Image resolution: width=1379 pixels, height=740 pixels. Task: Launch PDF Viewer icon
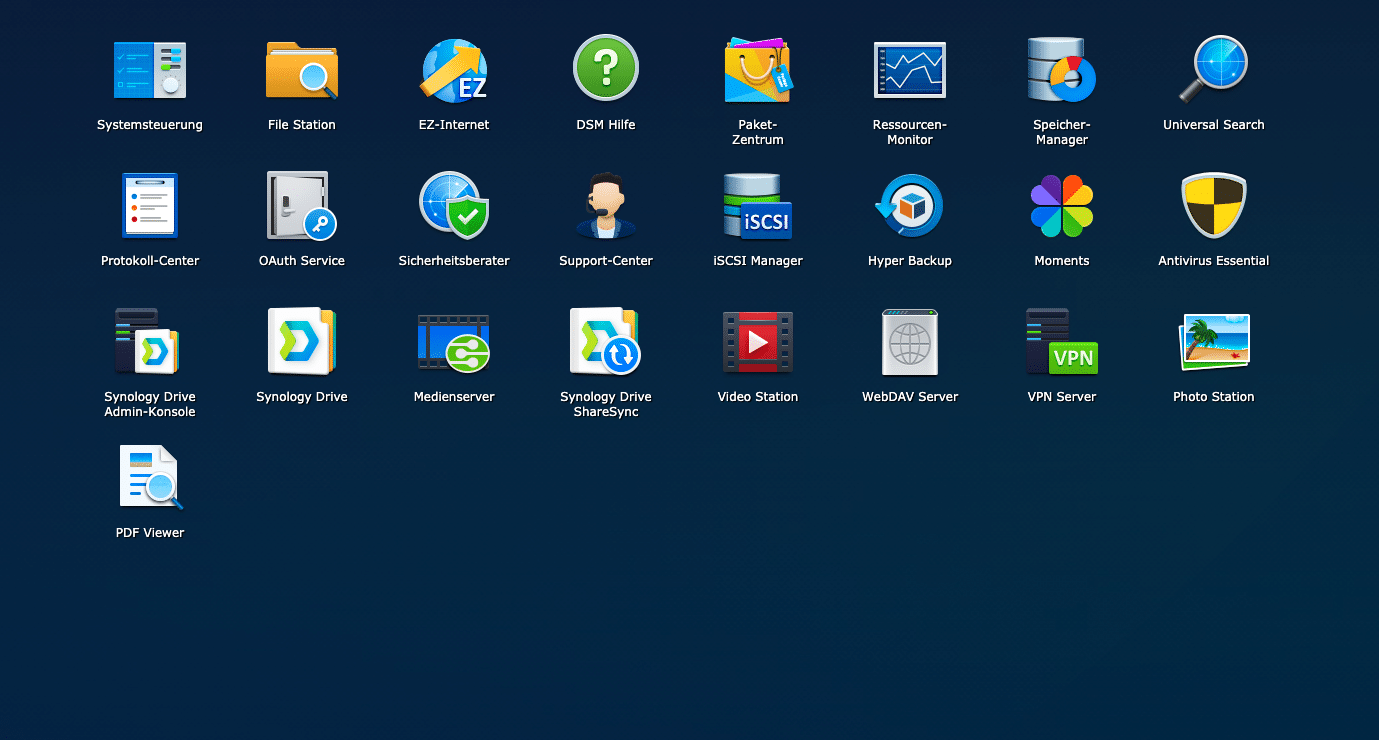pos(150,478)
